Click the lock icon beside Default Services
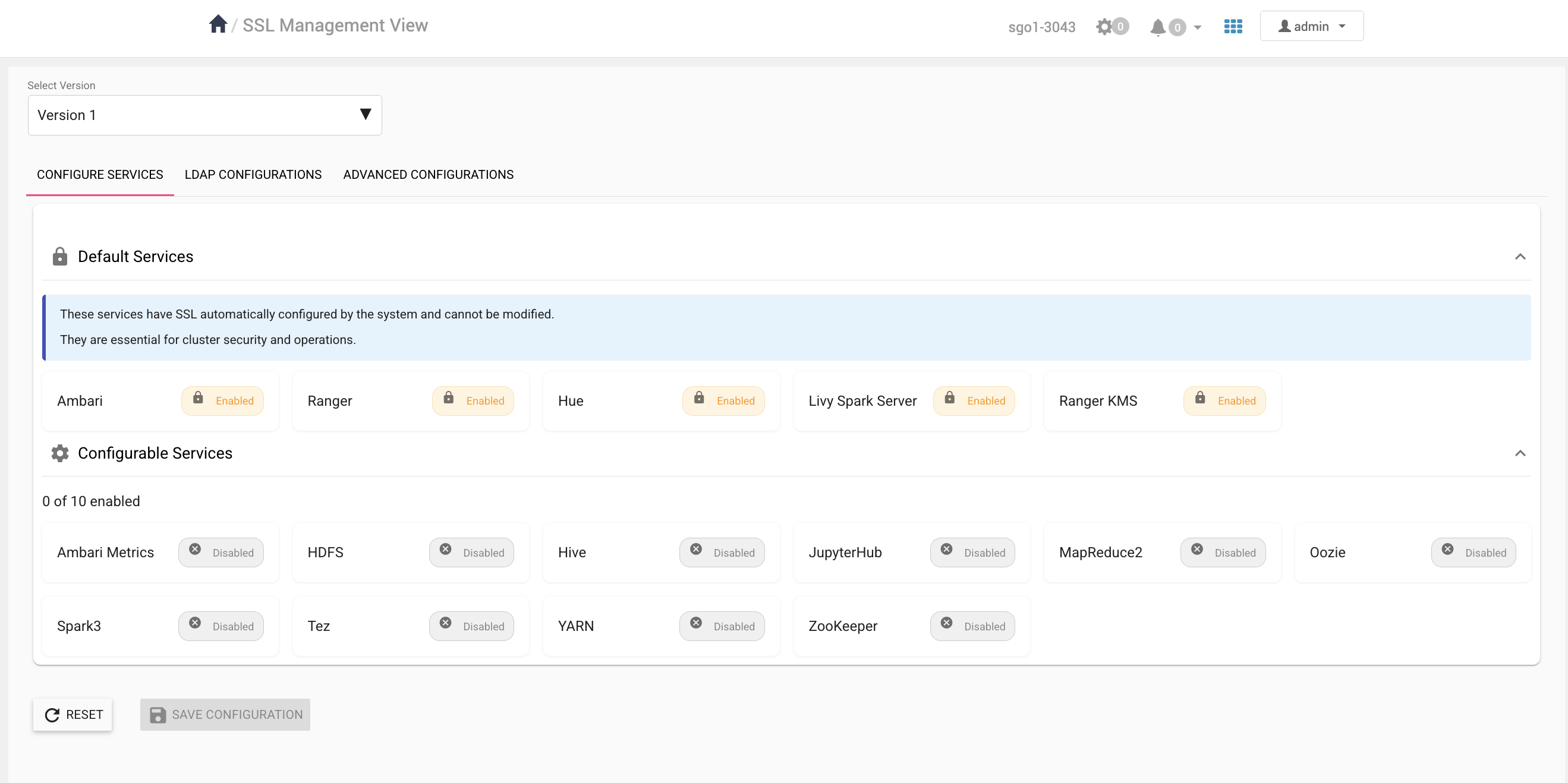The height and width of the screenshot is (783, 1568). pos(59,256)
